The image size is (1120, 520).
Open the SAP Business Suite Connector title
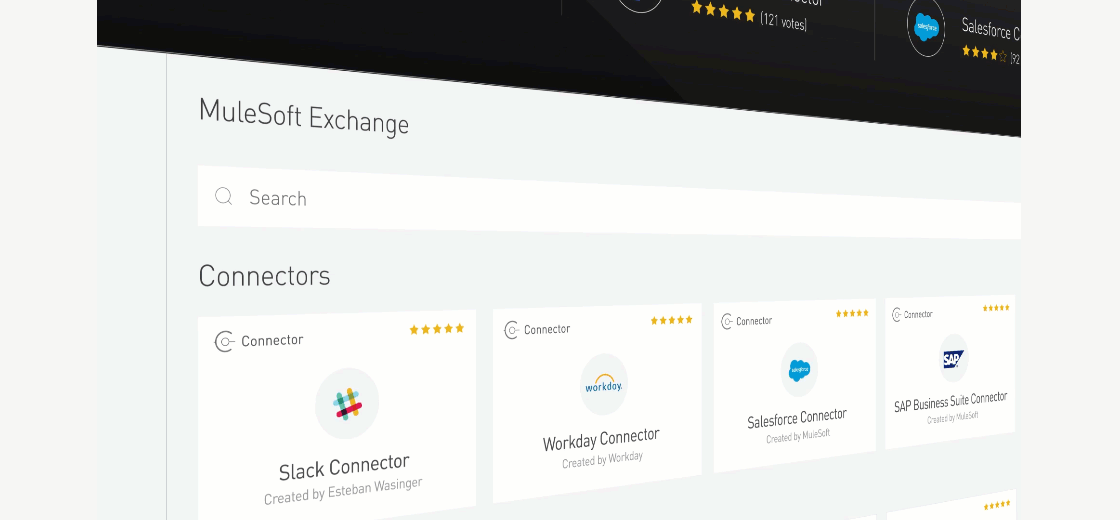[x=950, y=402]
